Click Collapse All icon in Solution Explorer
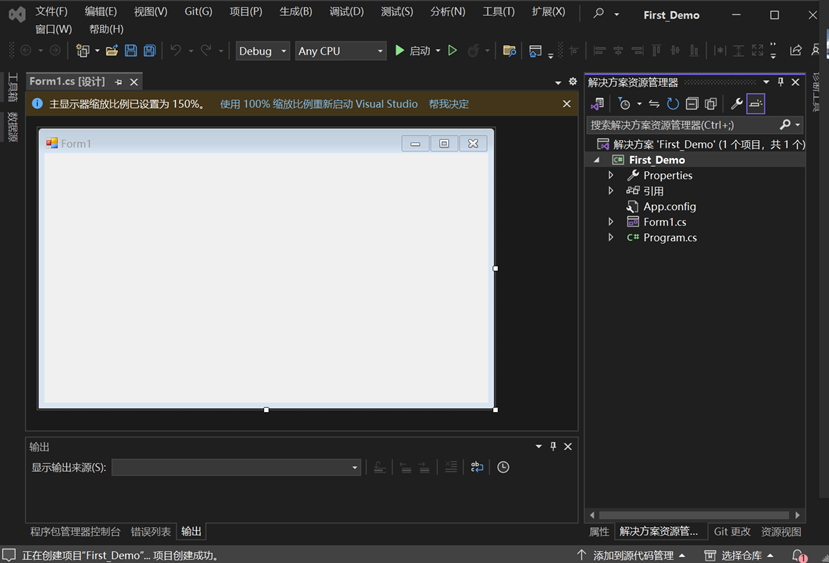The width and height of the screenshot is (829, 563). tap(692, 104)
